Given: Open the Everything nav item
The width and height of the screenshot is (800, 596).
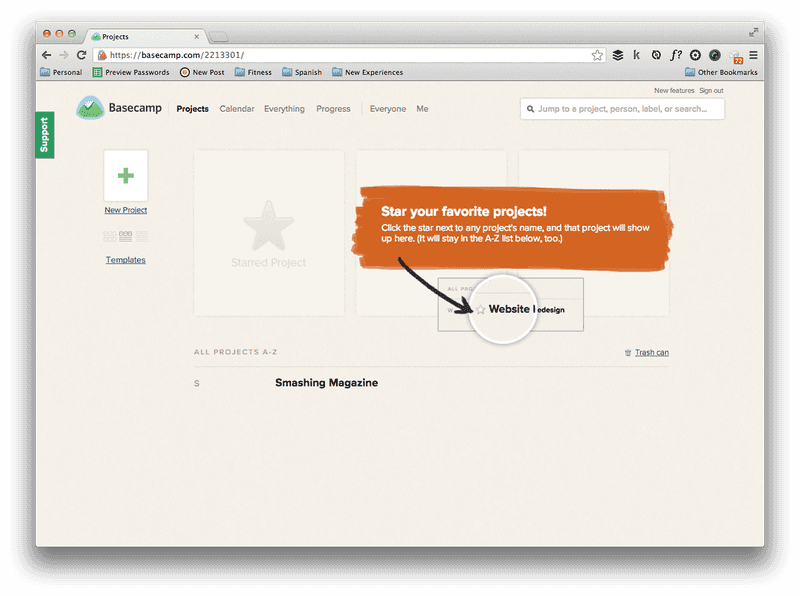Looking at the screenshot, I should pyautogui.click(x=284, y=109).
